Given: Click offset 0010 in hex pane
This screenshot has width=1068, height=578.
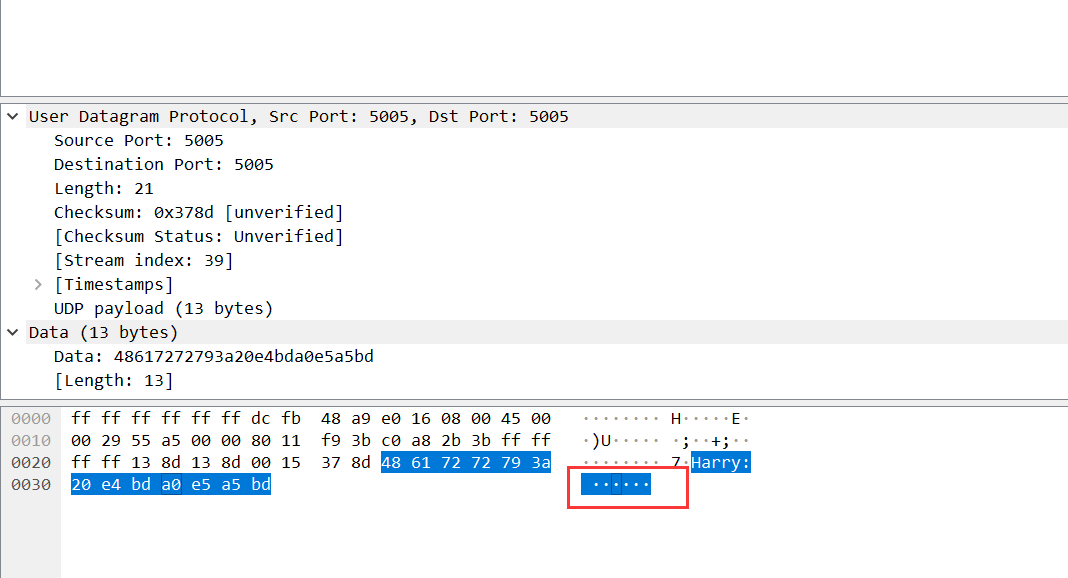Looking at the screenshot, I should tap(31, 440).
